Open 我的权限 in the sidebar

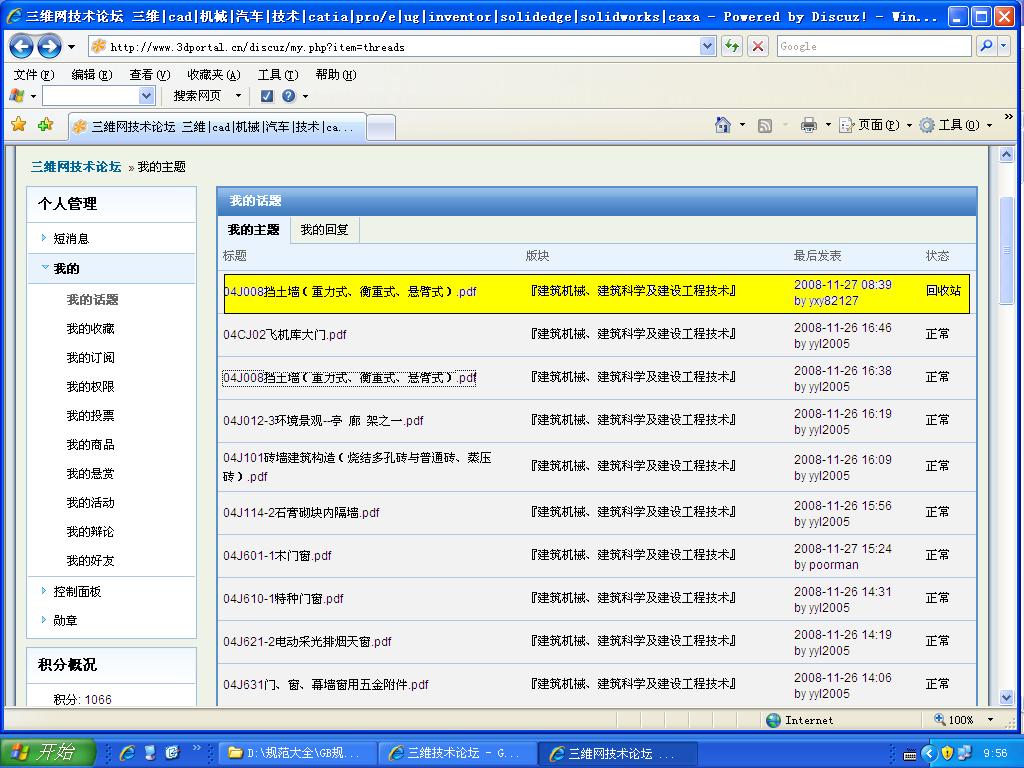(90, 387)
